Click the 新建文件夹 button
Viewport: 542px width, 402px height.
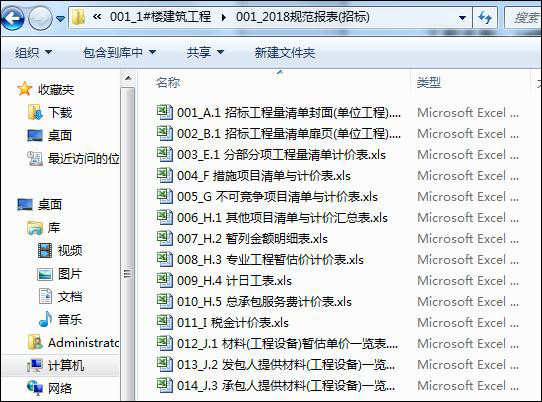[x=285, y=53]
